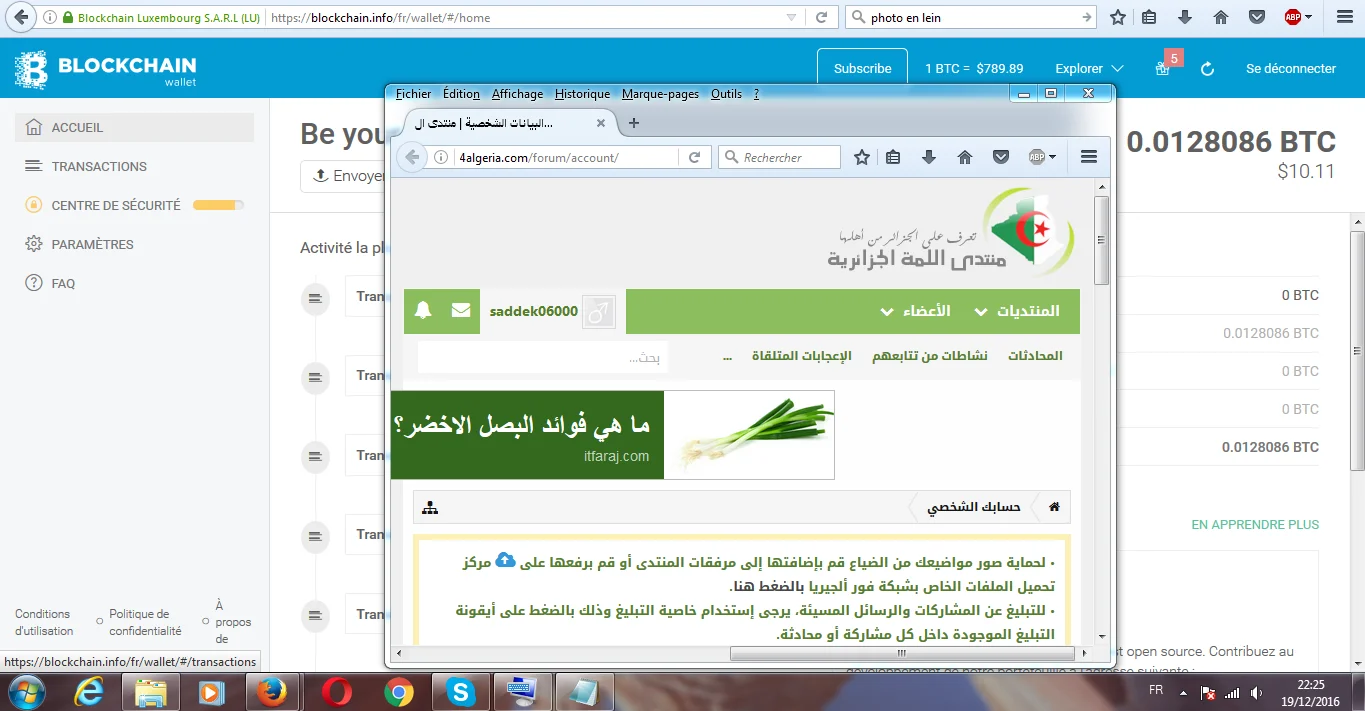Image resolution: width=1365 pixels, height=711 pixels.
Task: Click the forum home breadcrumb icon
Action: click(1054, 507)
